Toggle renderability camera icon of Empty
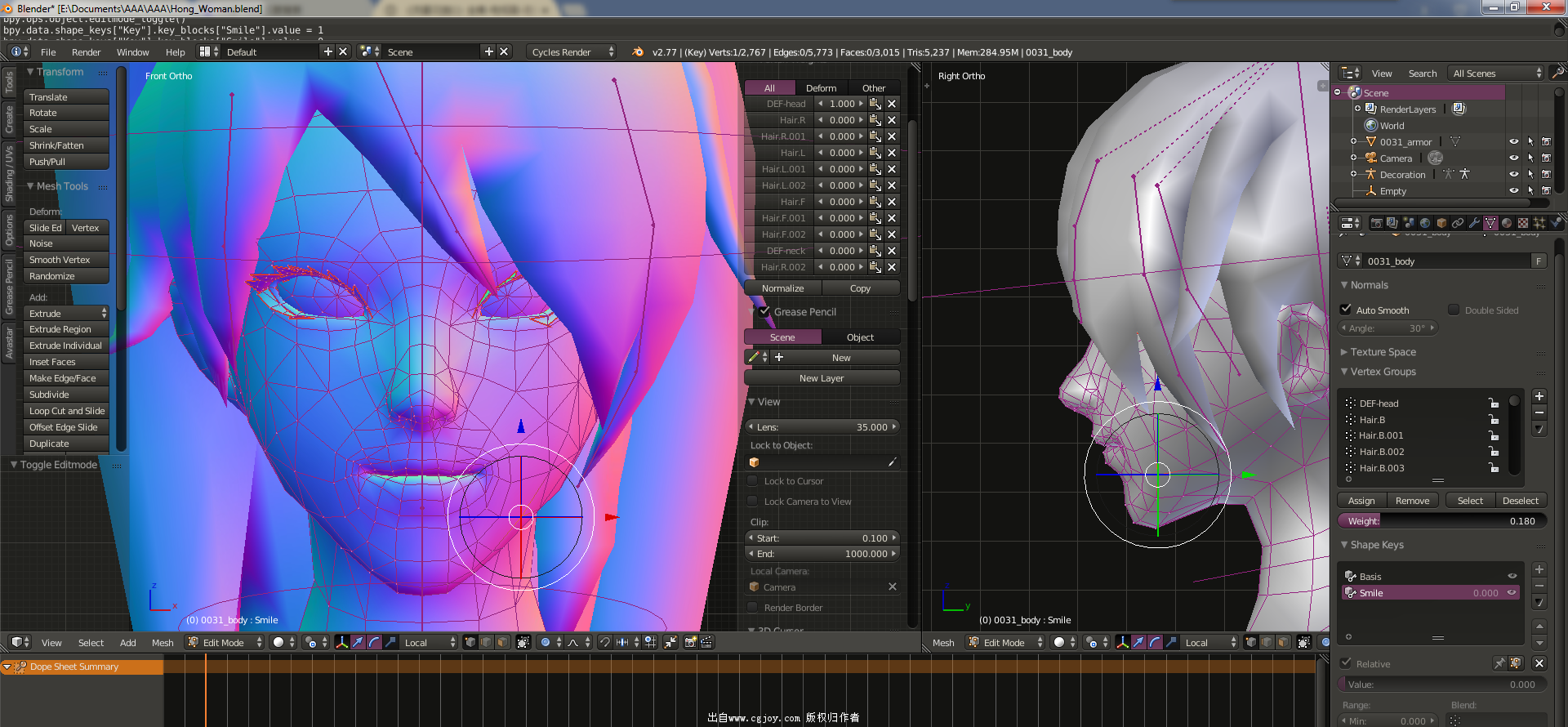The width and height of the screenshot is (1568, 727). 1546,190
